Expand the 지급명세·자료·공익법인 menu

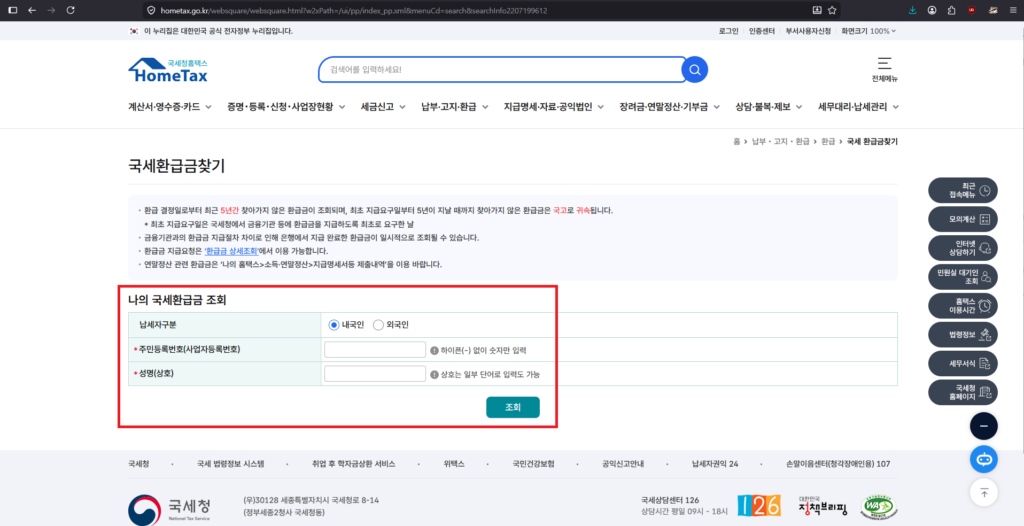click(554, 107)
